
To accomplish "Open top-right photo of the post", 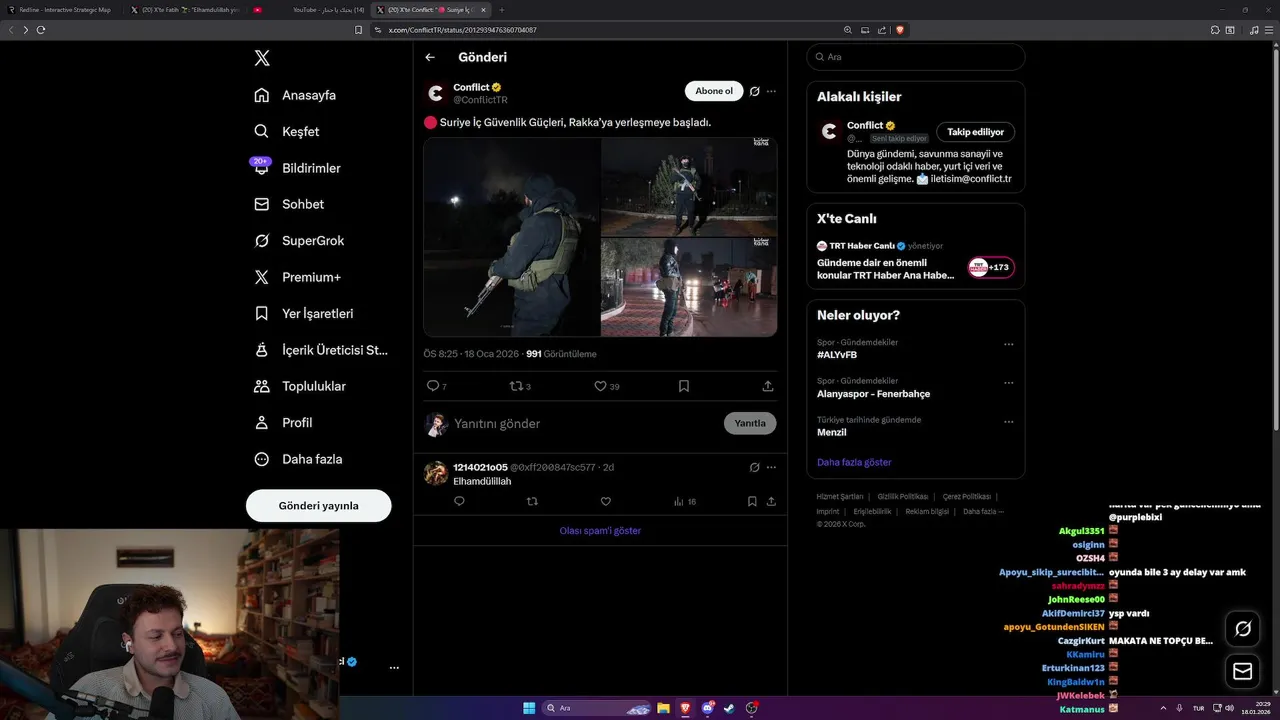I will point(689,187).
